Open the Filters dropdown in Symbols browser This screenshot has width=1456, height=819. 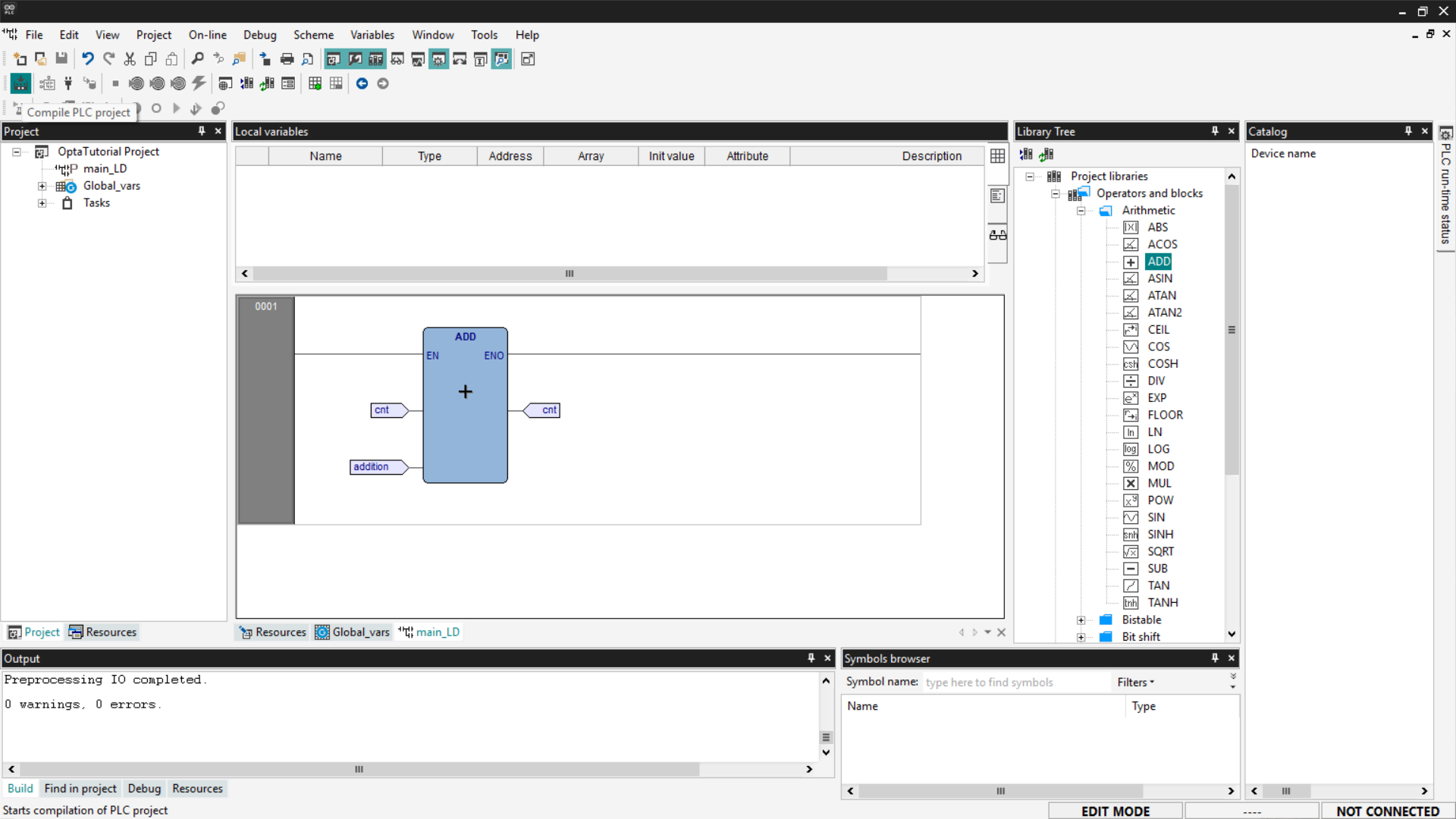click(x=1135, y=682)
